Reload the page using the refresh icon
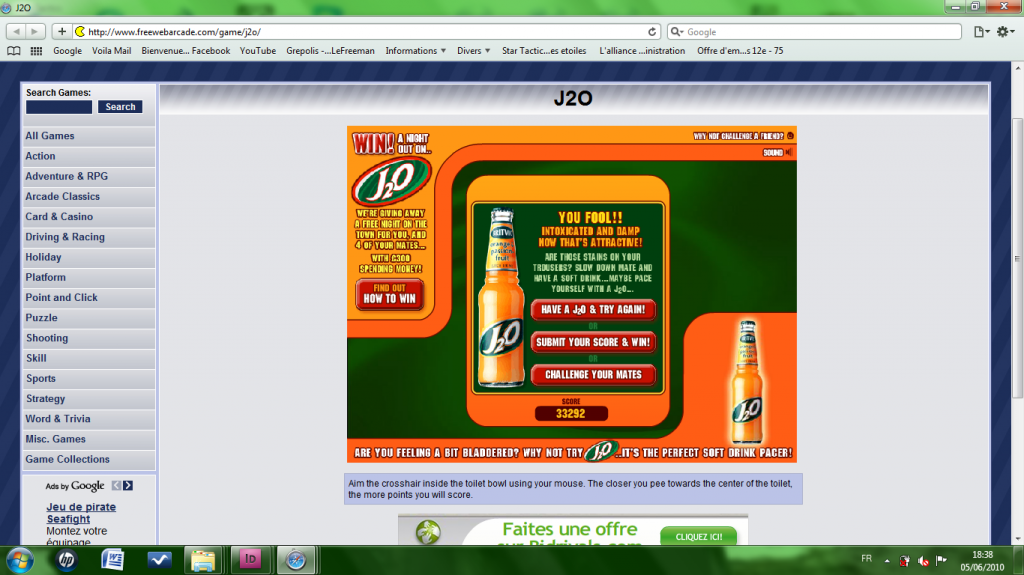Viewport: 1024px width, 575px height. pyautogui.click(x=652, y=31)
